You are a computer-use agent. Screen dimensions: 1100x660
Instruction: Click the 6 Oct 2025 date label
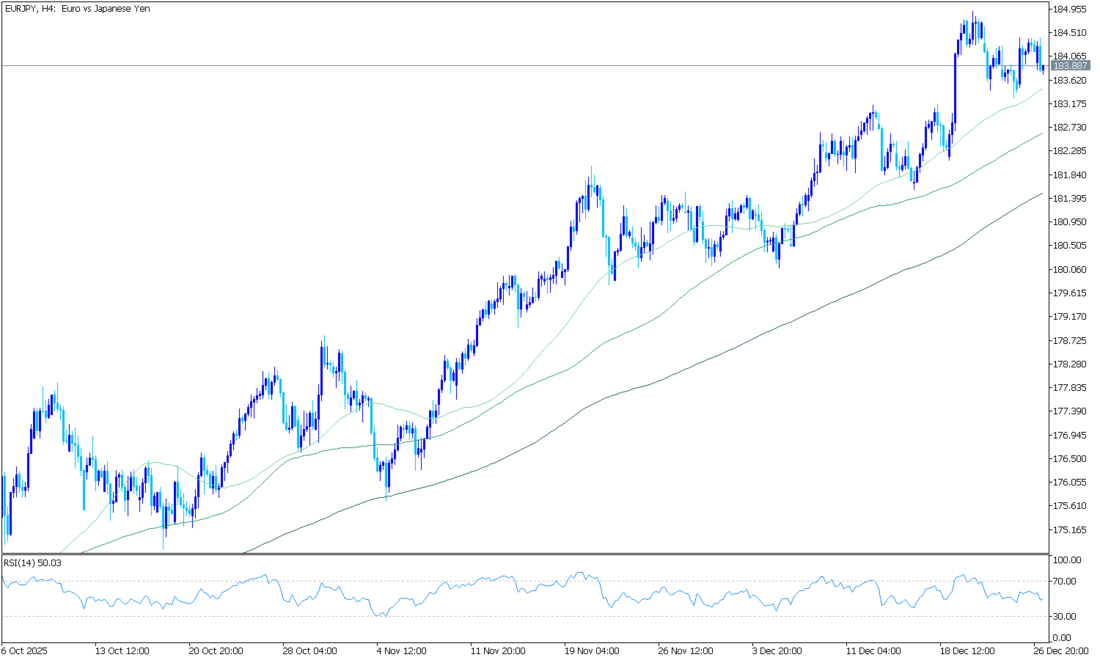[26, 649]
